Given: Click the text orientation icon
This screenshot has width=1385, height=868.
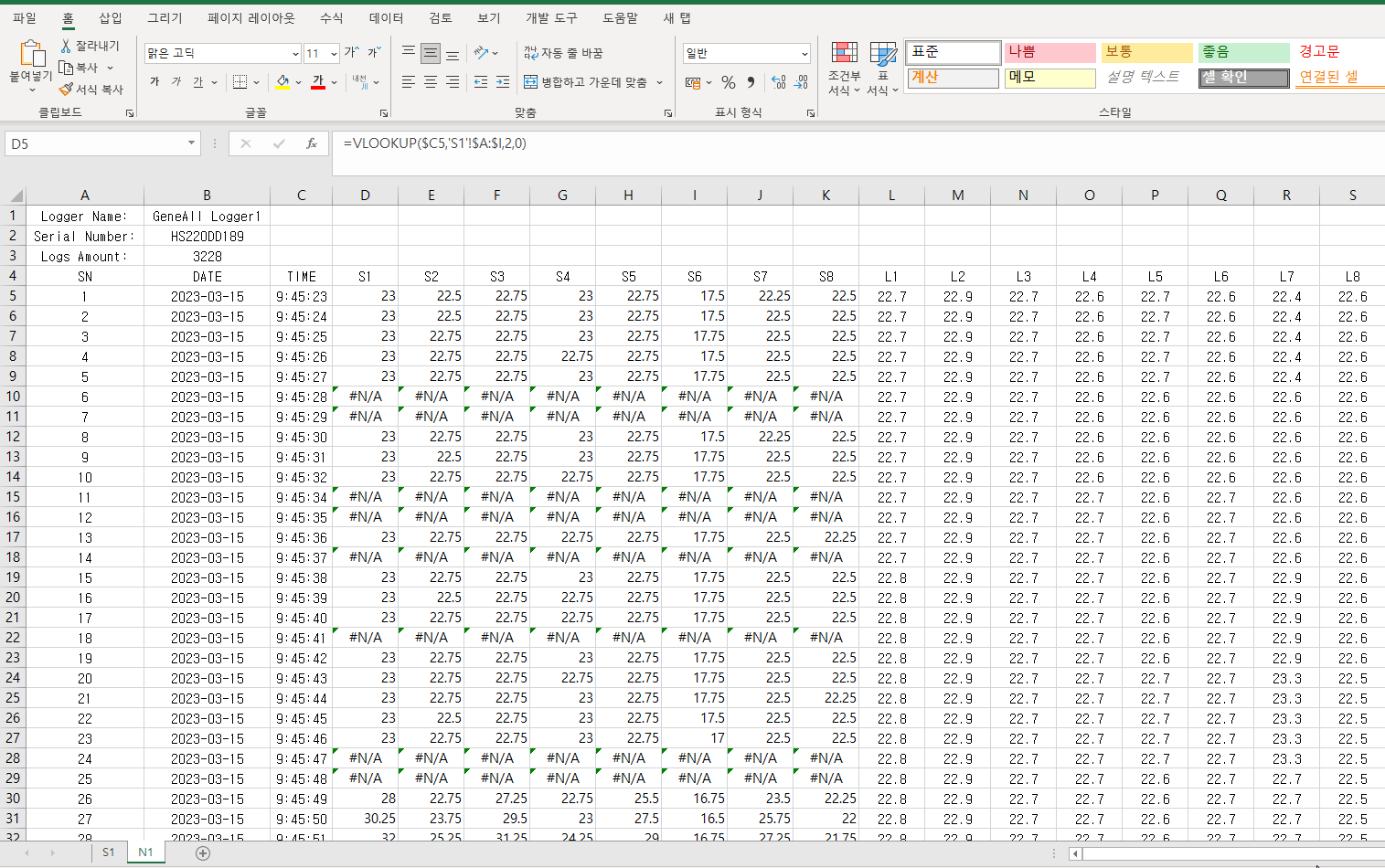Looking at the screenshot, I should point(481,53).
